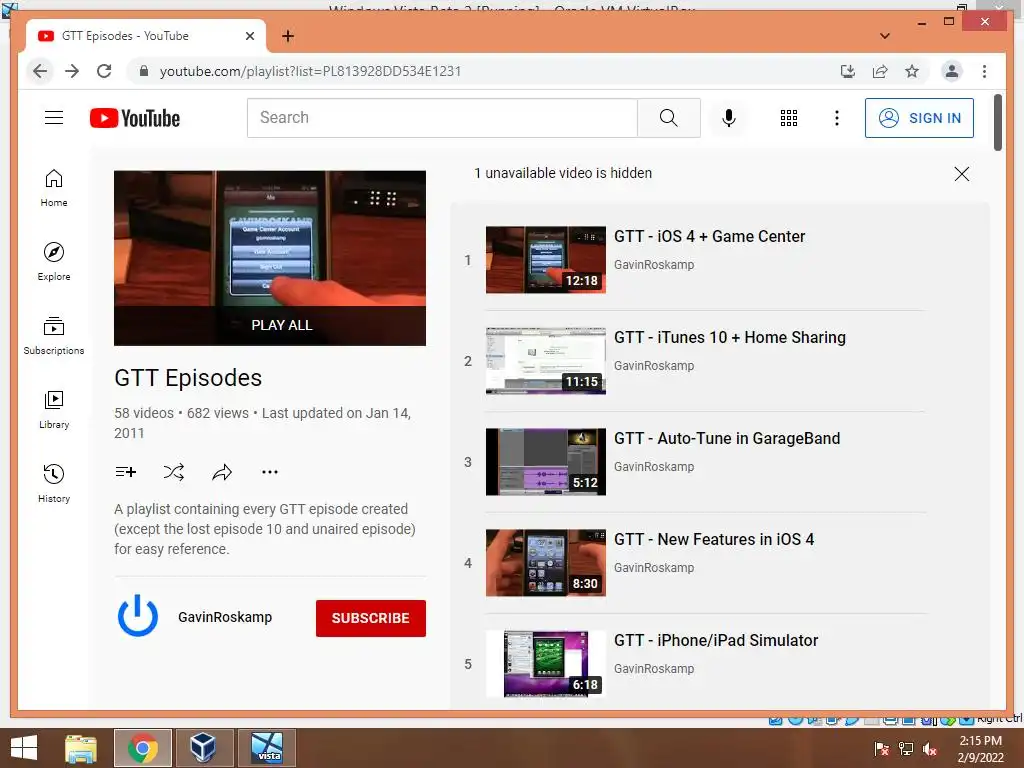Open File Explorer from the taskbar
Image resolution: width=1024 pixels, height=768 pixels.
tap(81, 748)
